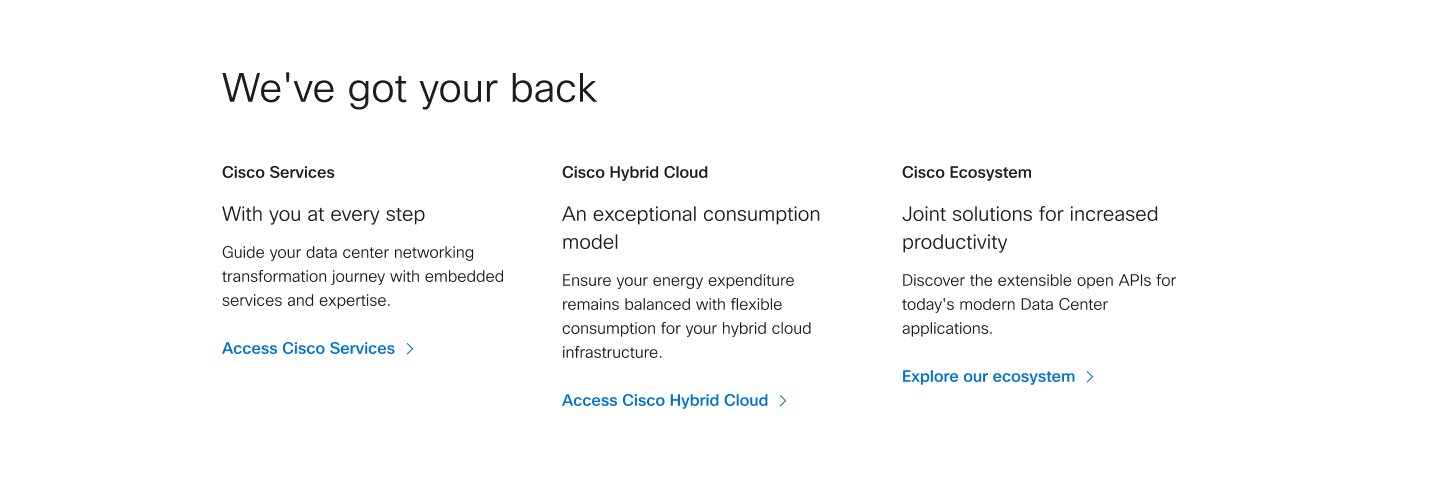This screenshot has width=1440, height=477.
Task: Select the Cisco Hybrid Cloud column label
Action: coord(635,173)
